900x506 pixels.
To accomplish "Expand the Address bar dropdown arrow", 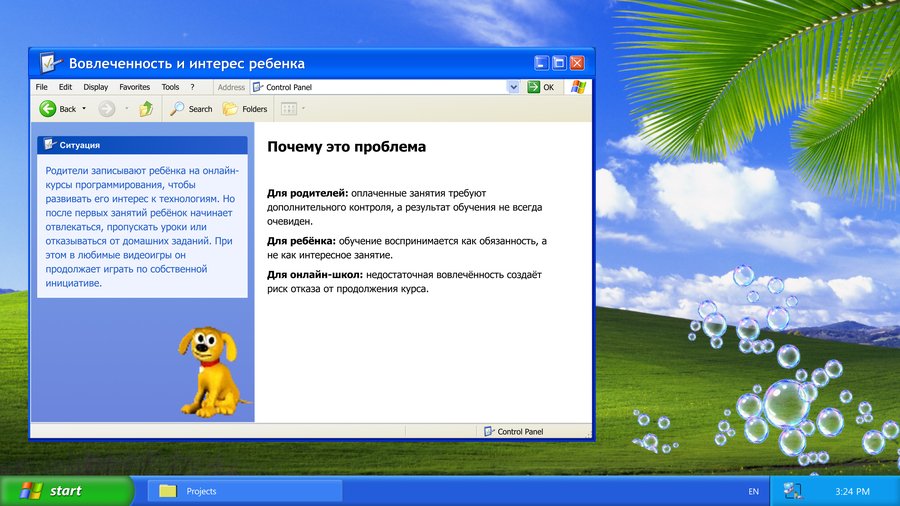I will [513, 87].
